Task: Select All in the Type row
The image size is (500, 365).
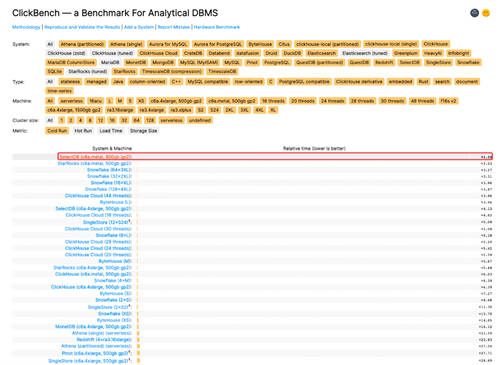Action: click(50, 82)
